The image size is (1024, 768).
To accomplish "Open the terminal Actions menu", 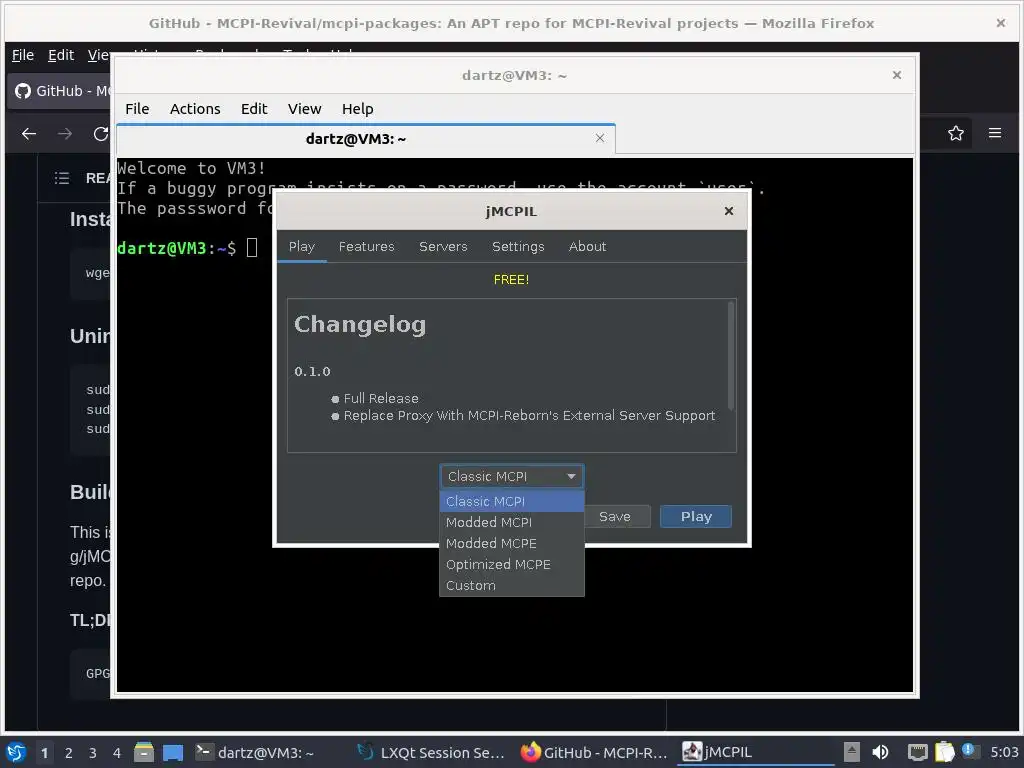I will [x=195, y=109].
